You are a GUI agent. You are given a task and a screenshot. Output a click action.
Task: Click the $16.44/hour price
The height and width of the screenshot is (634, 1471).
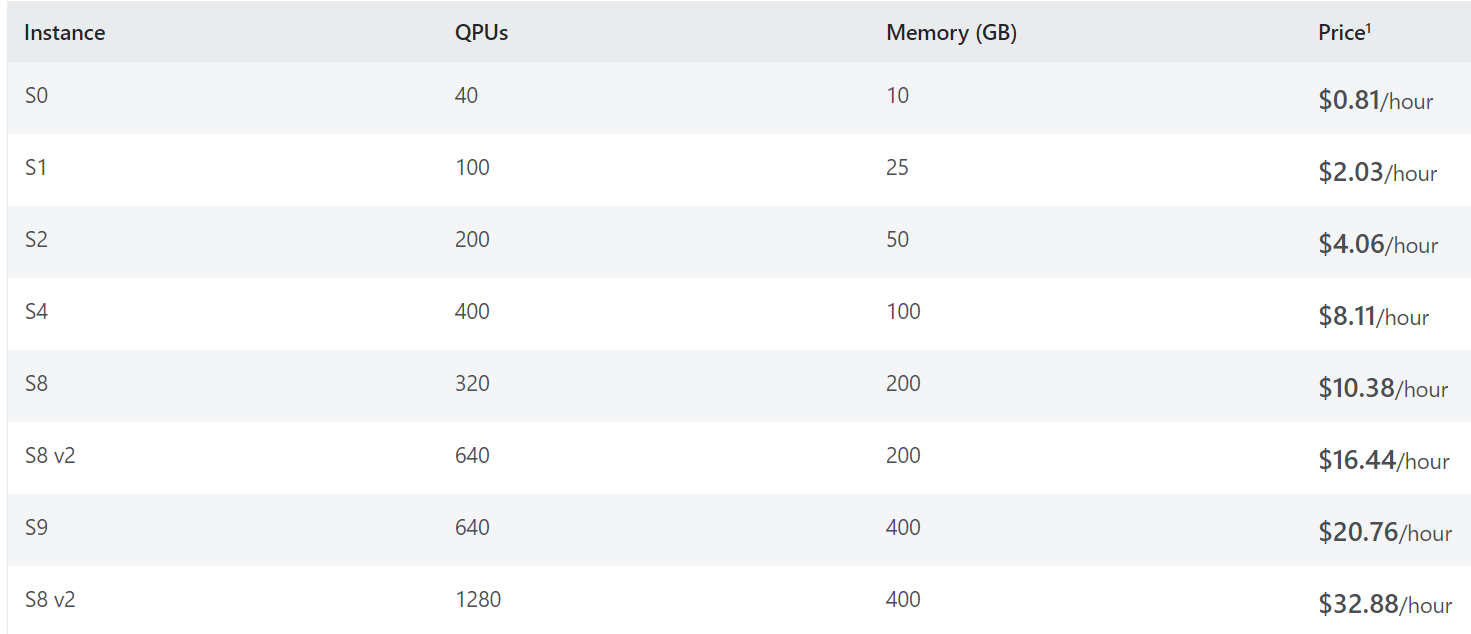(1384, 461)
